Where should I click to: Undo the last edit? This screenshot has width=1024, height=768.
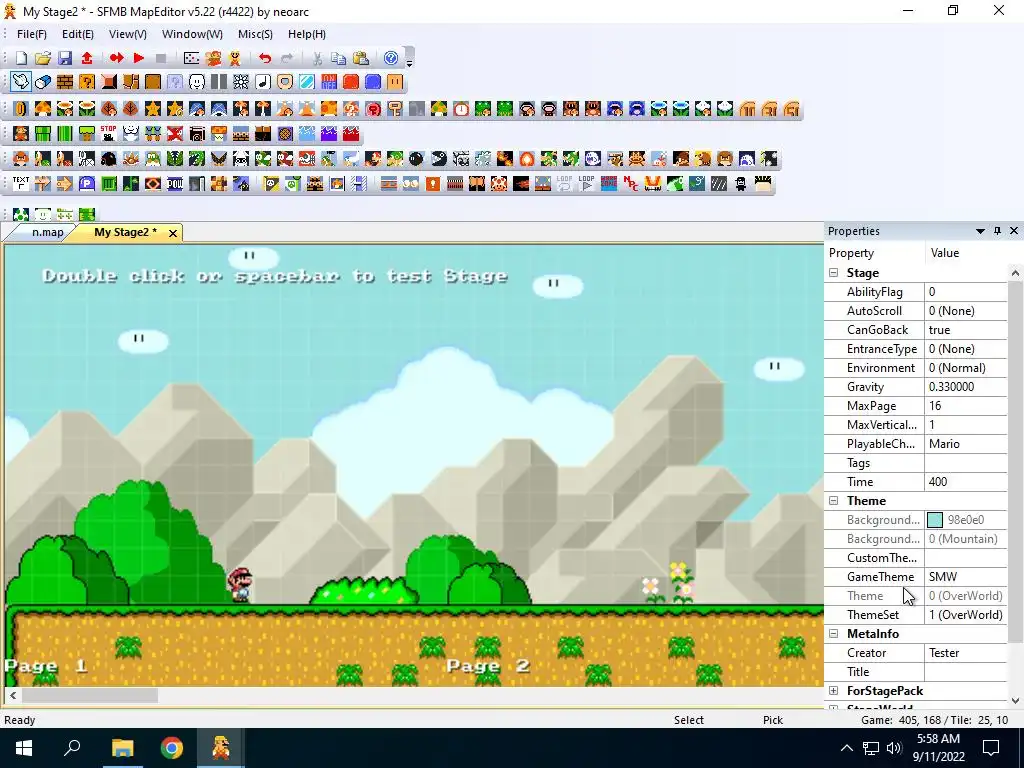point(264,58)
